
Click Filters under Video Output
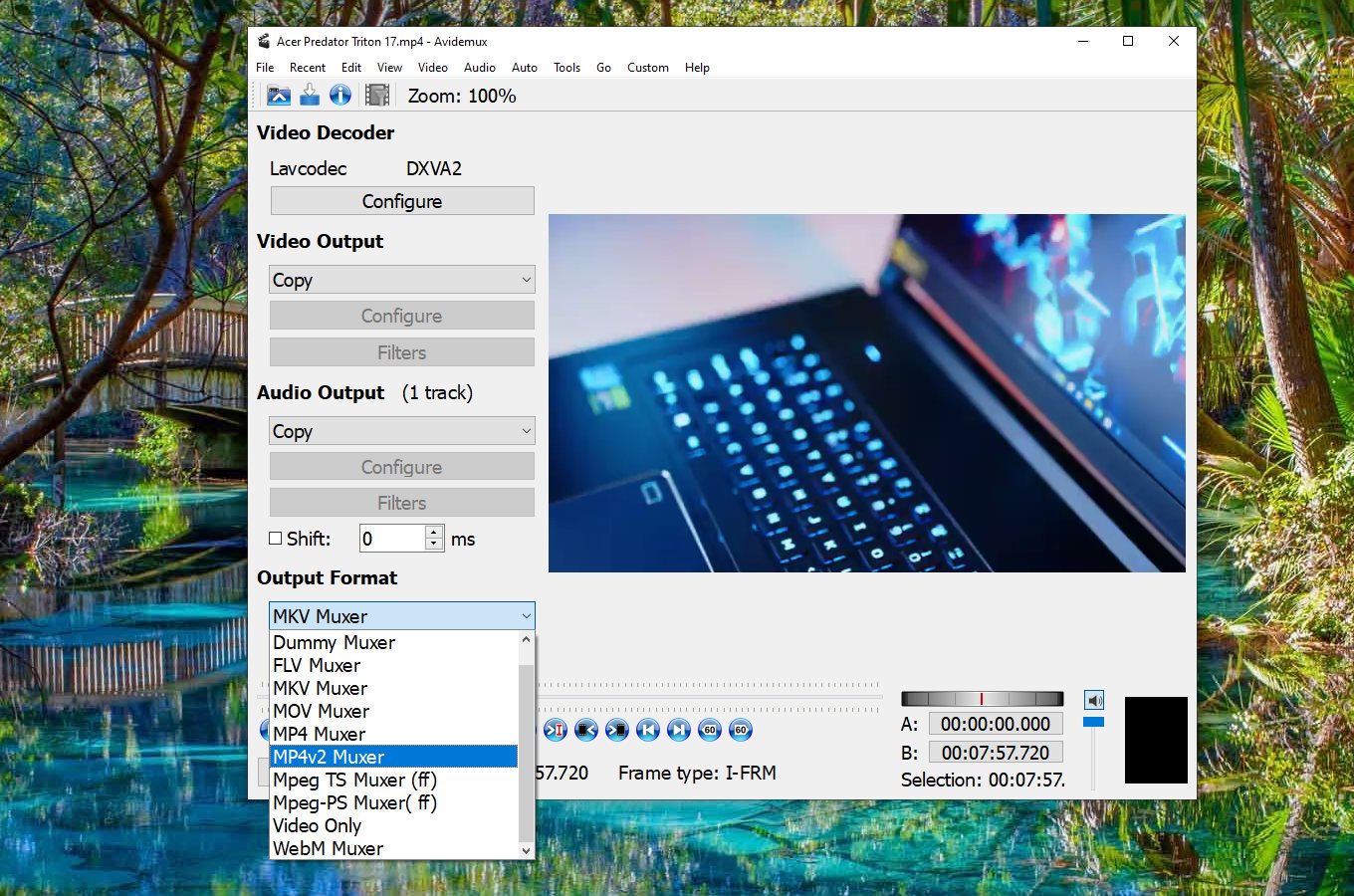[x=402, y=352]
